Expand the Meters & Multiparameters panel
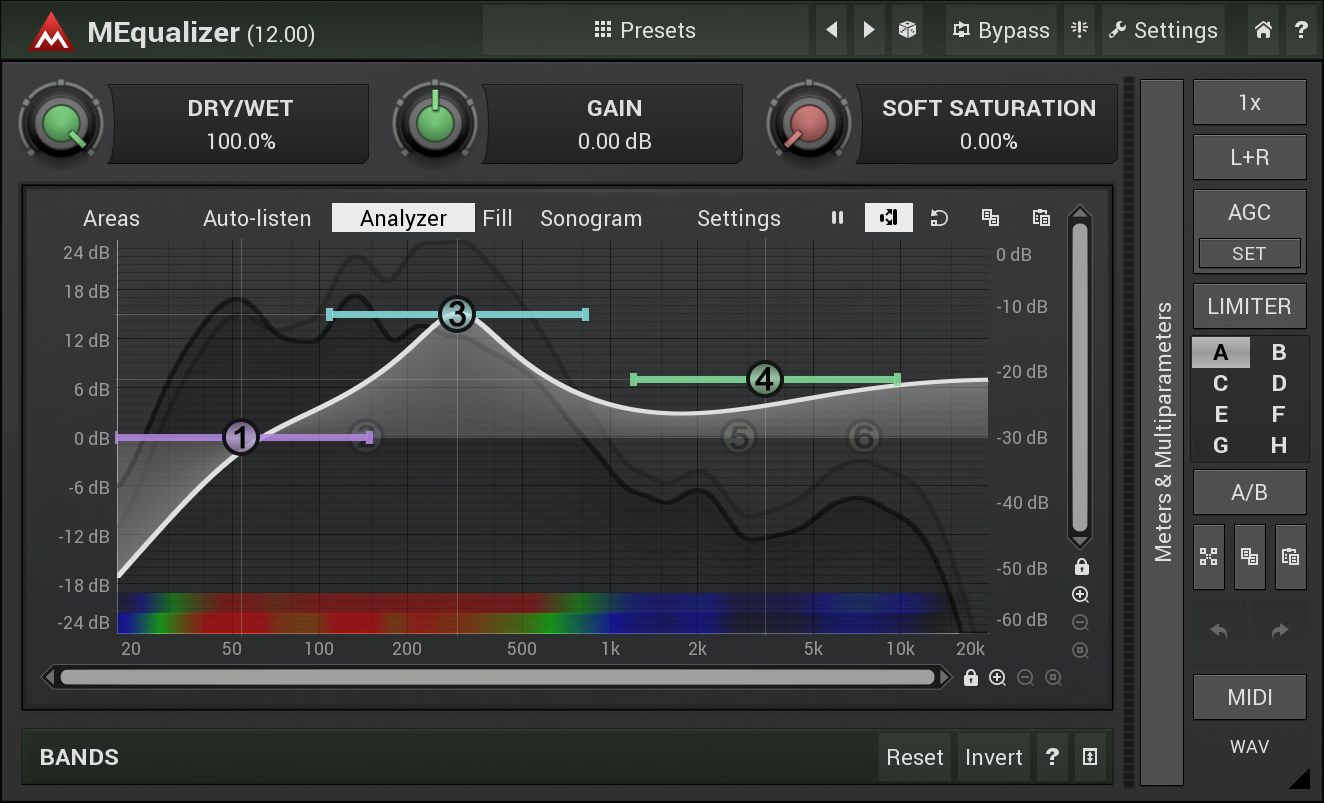This screenshot has height=803, width=1324. pyautogui.click(x=1162, y=432)
